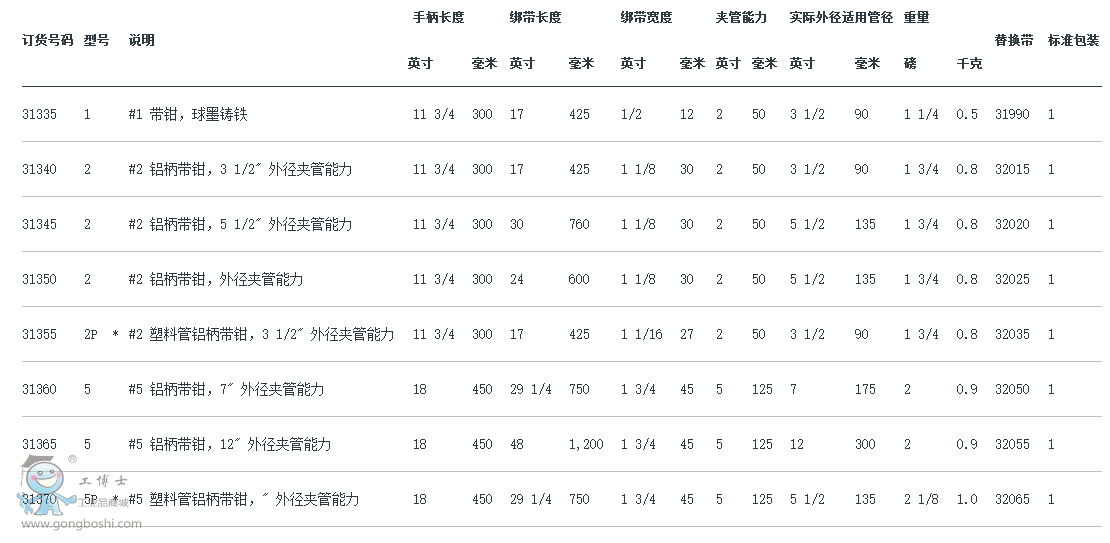1110x543 pixels.
Task: Click order number 31345 cell
Action: (x=39, y=224)
